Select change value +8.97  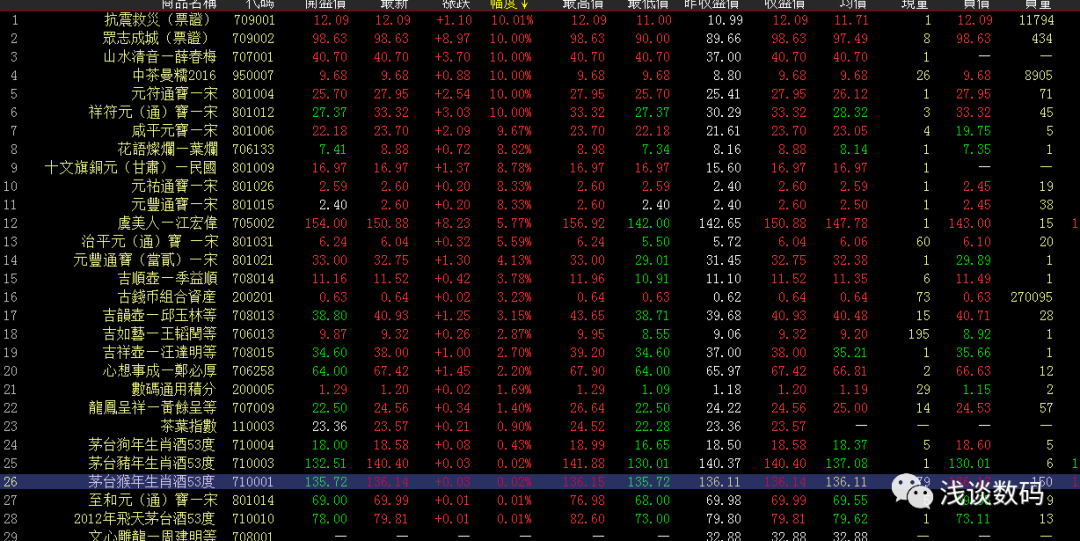[454, 39]
